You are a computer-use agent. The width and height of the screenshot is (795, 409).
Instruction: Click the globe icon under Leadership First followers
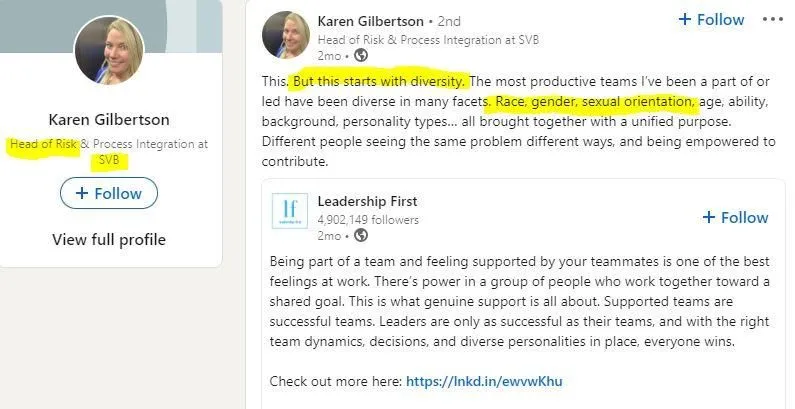361,235
